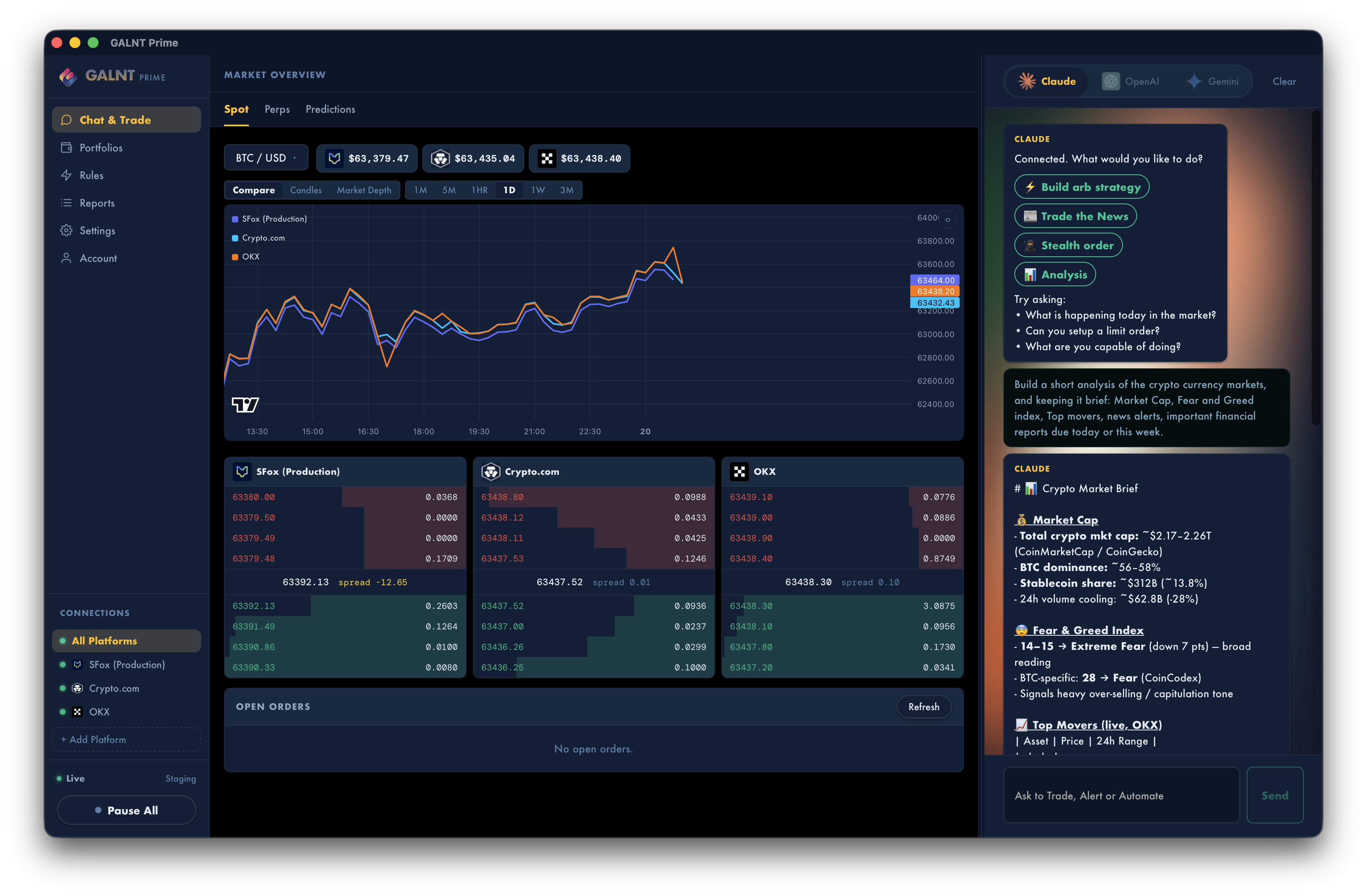Click the Chat & Trade speech bubble icon

67,120
